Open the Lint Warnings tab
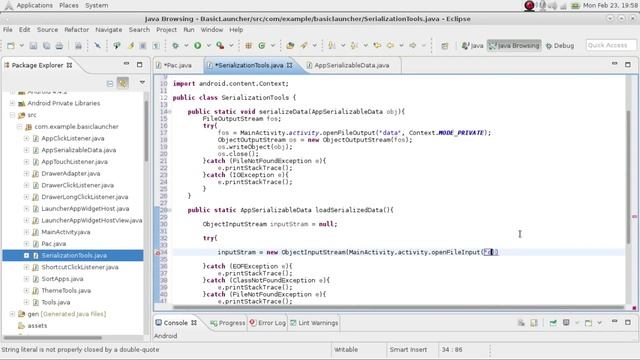 coord(314,323)
